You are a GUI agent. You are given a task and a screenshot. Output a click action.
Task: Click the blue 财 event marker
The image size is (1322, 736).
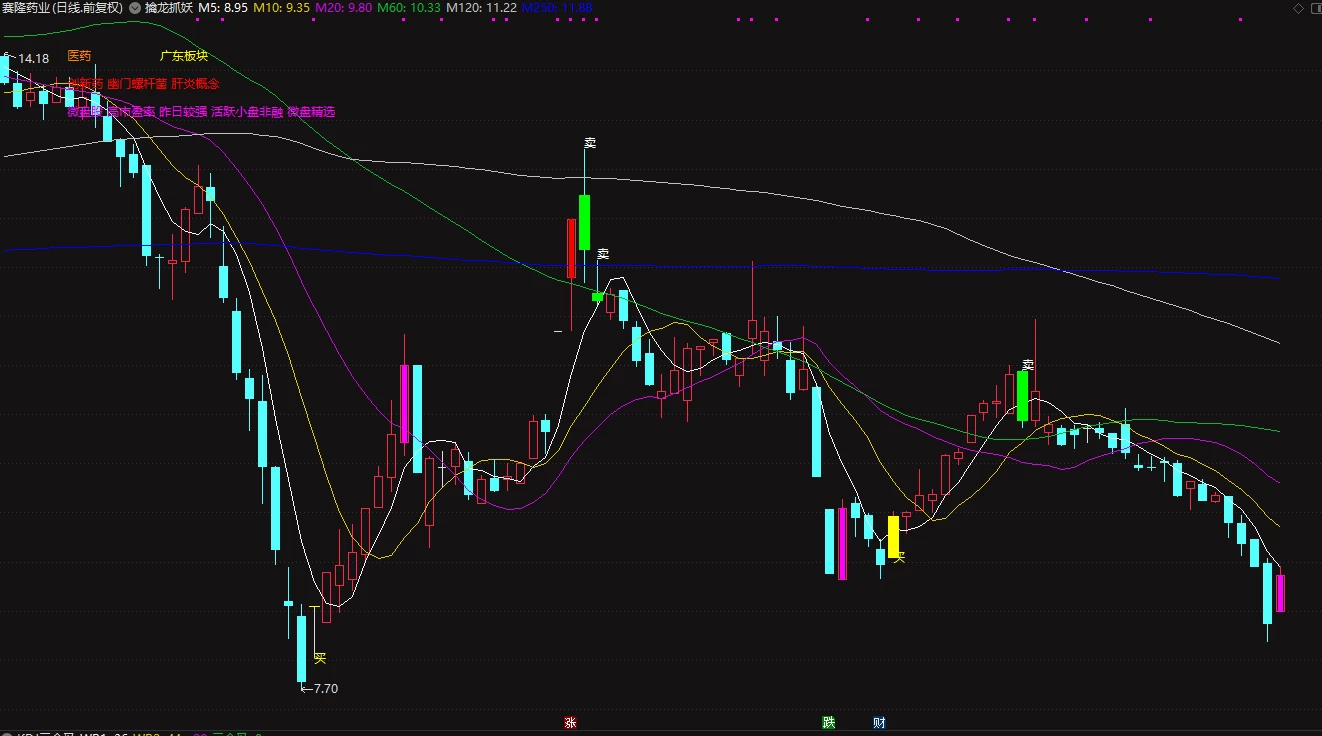point(879,722)
